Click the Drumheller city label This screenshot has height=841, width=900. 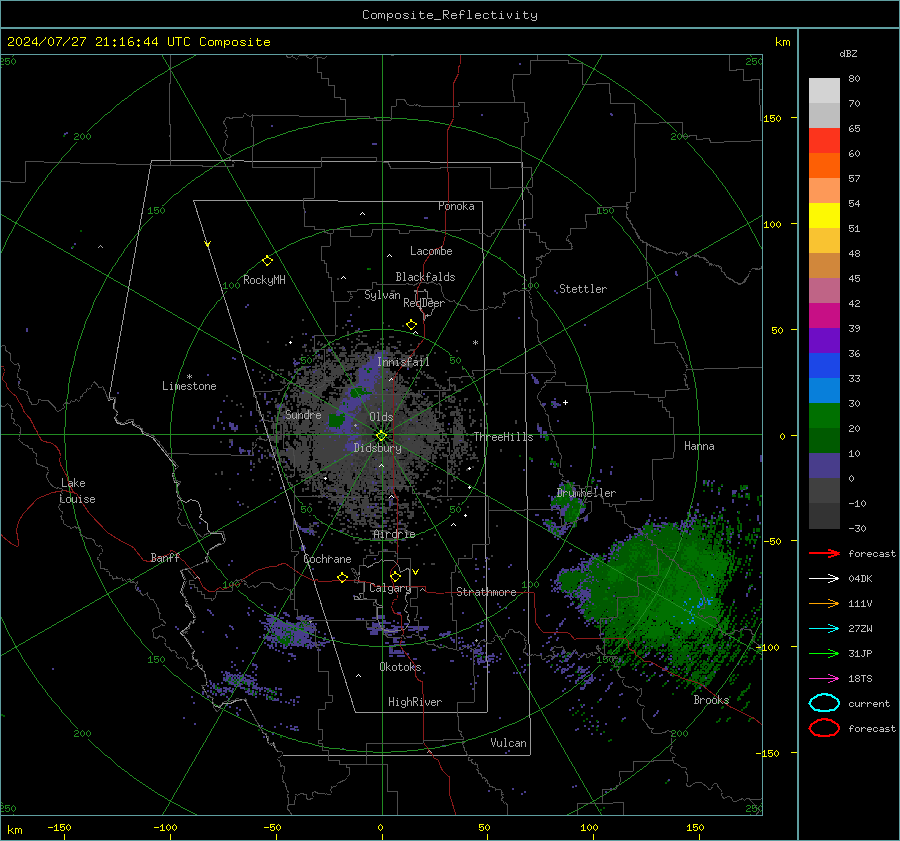(x=586, y=493)
